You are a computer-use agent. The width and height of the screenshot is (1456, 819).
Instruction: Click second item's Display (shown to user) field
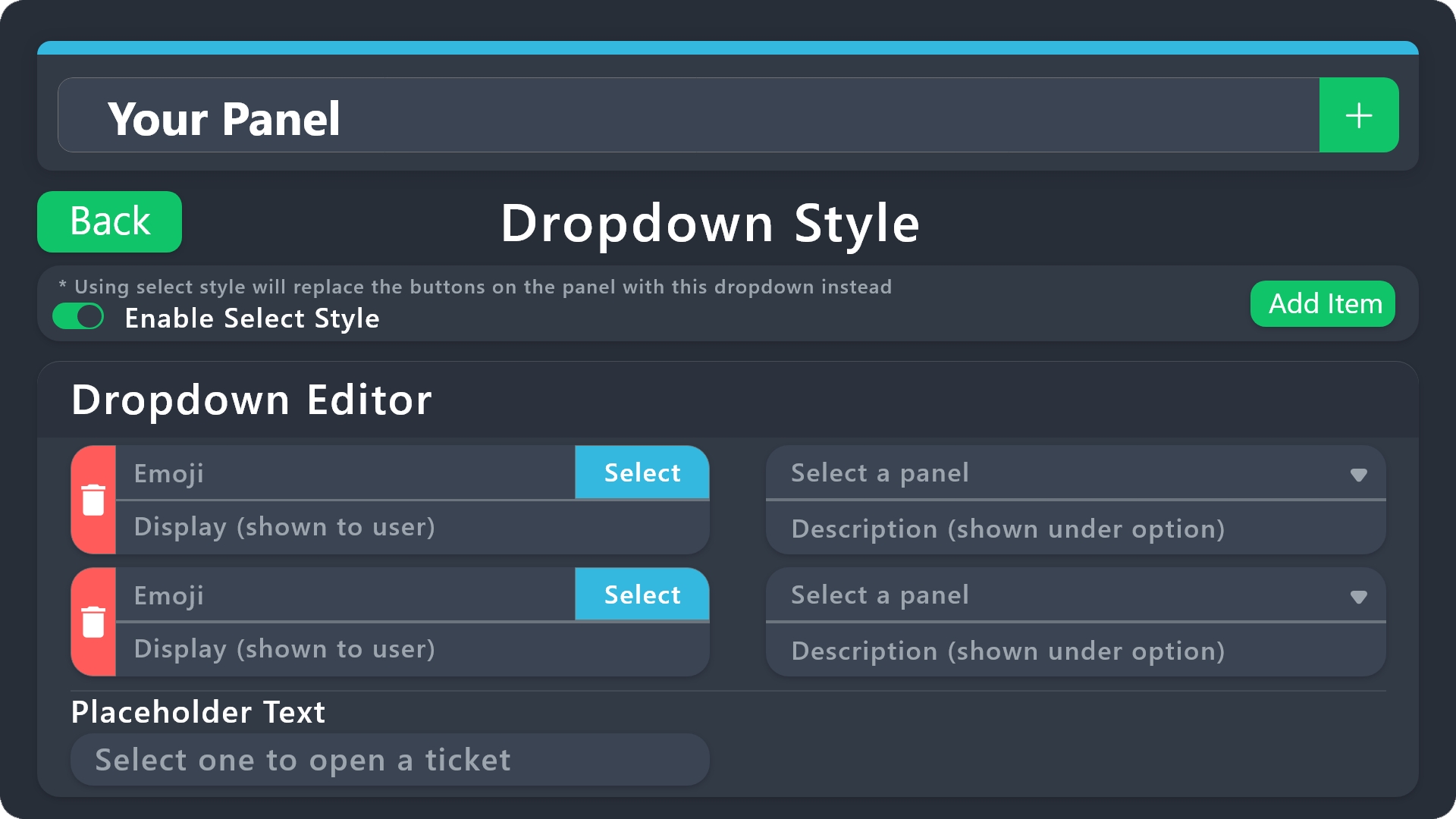413,649
